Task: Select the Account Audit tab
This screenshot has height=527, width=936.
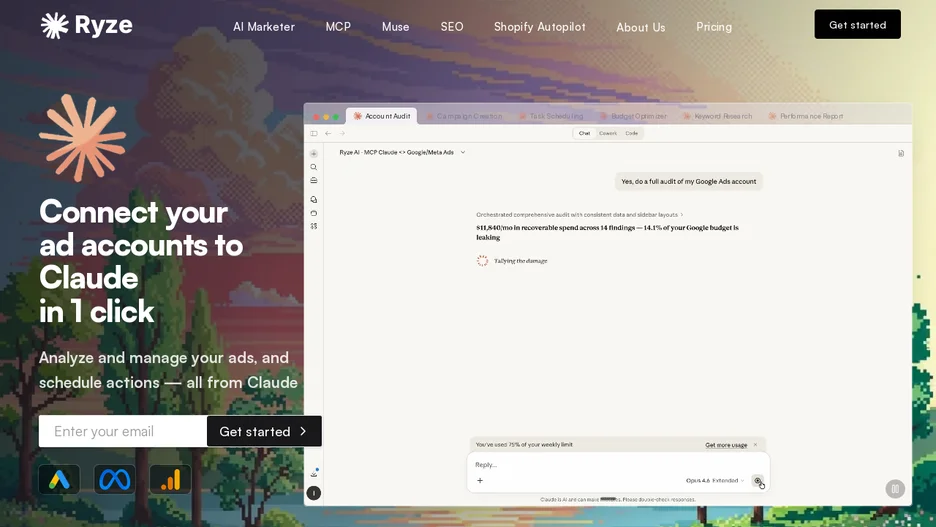Action: (x=381, y=116)
